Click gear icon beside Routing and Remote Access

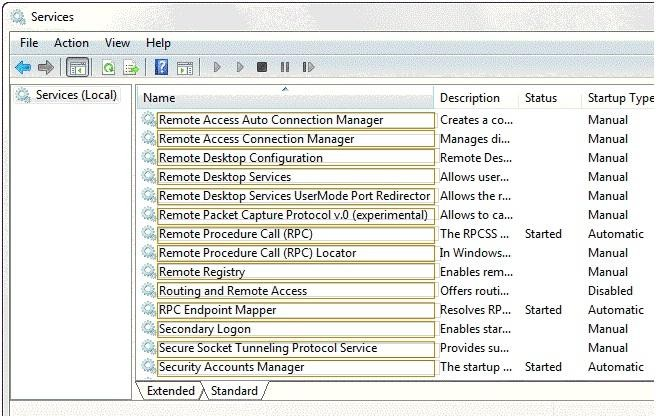pos(148,290)
